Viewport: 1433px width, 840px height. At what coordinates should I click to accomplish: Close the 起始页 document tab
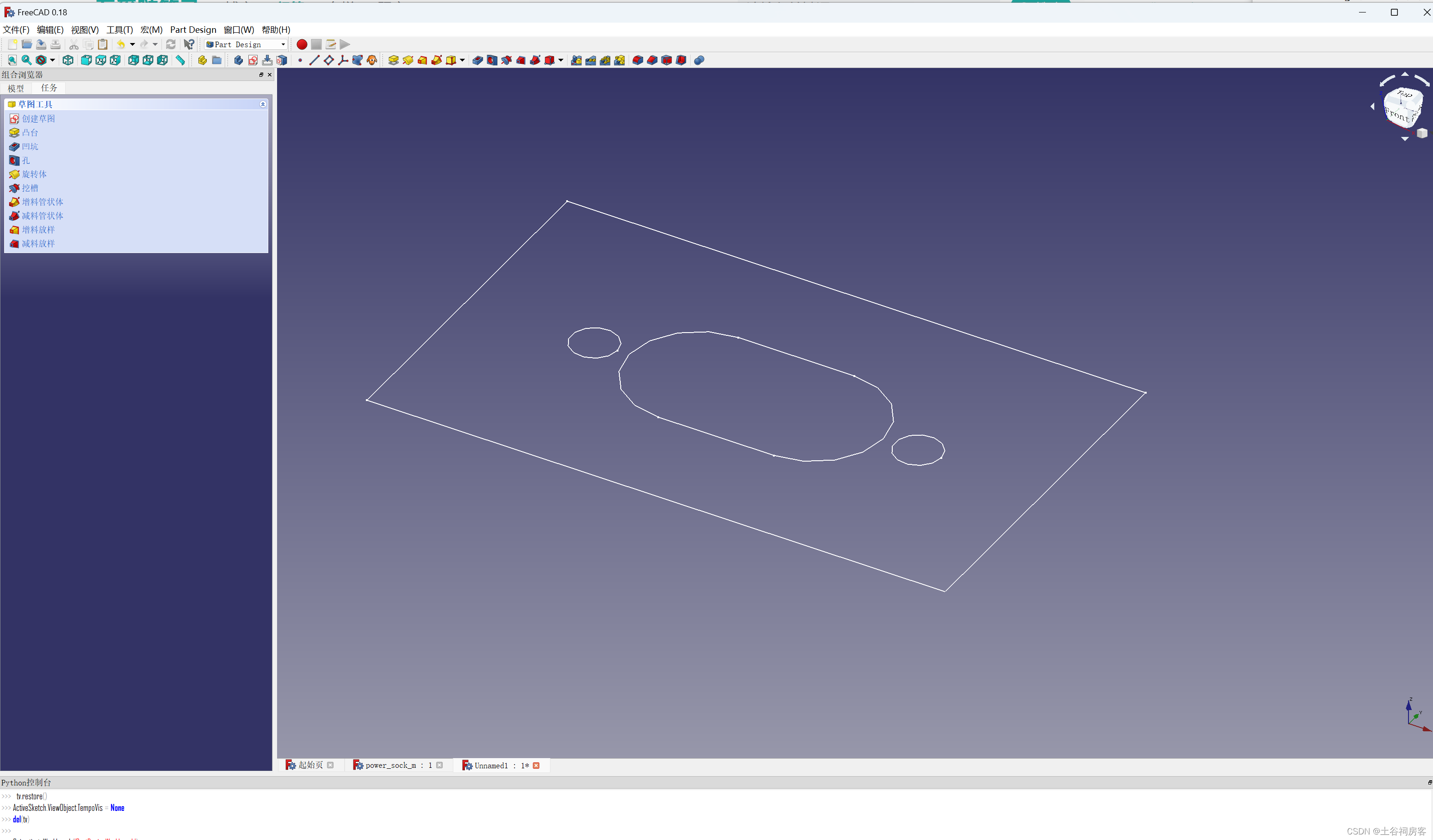pyautogui.click(x=330, y=765)
